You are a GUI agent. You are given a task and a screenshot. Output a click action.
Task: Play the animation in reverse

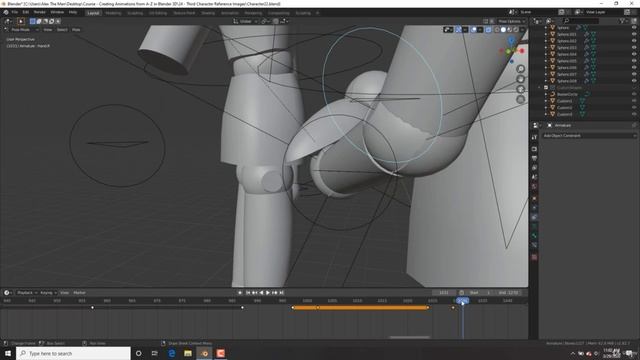[261, 293]
